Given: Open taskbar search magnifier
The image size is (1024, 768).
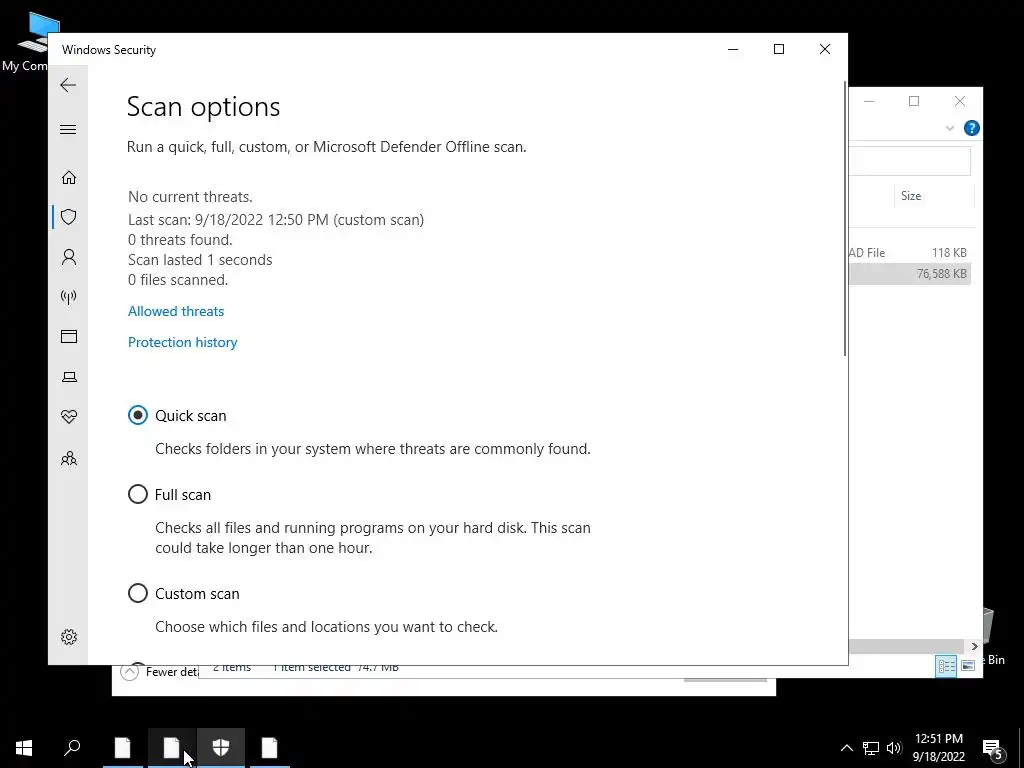Looking at the screenshot, I should pos(72,748).
